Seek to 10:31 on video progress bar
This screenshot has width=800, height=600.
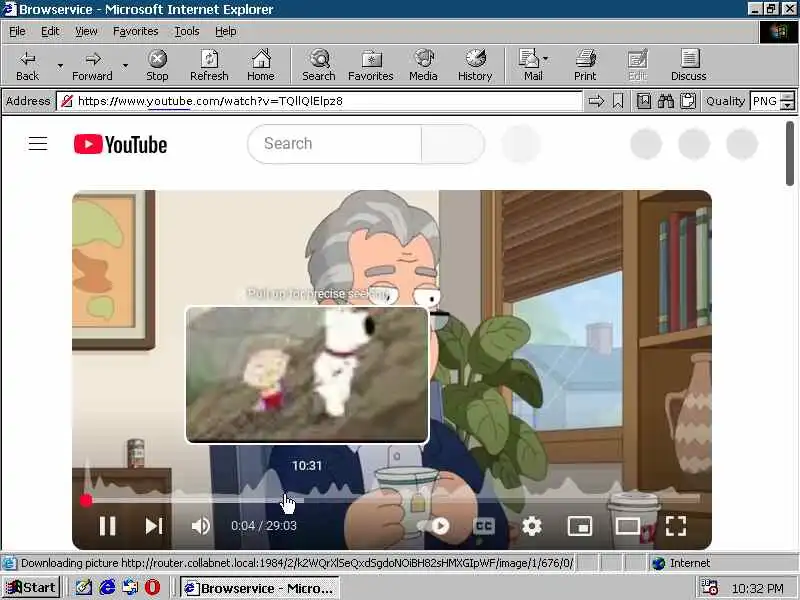[307, 501]
